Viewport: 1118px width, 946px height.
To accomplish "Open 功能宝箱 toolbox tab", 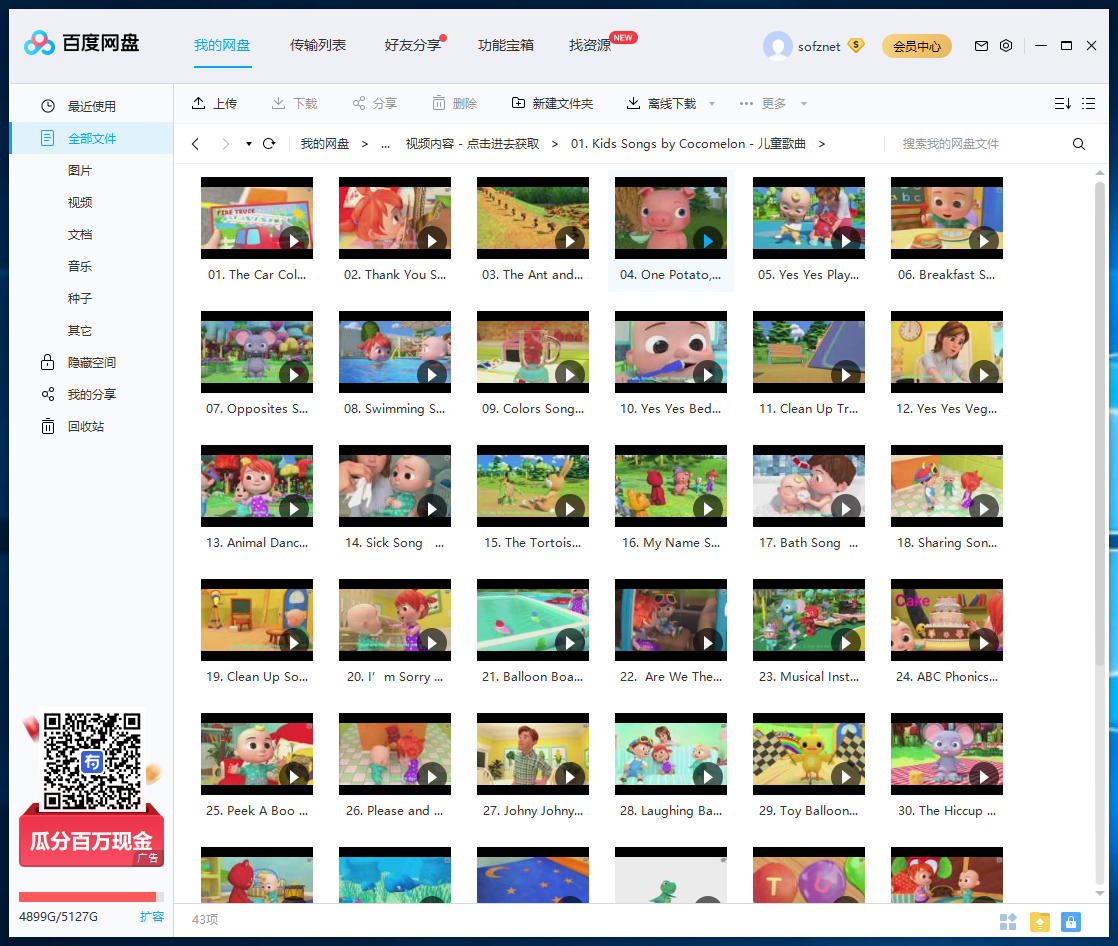I will coord(506,46).
